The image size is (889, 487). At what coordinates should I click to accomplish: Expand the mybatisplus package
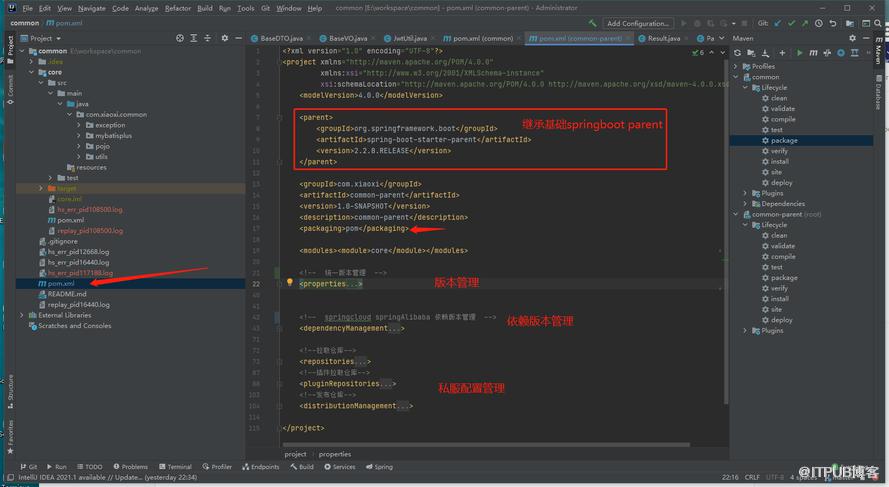[78, 135]
